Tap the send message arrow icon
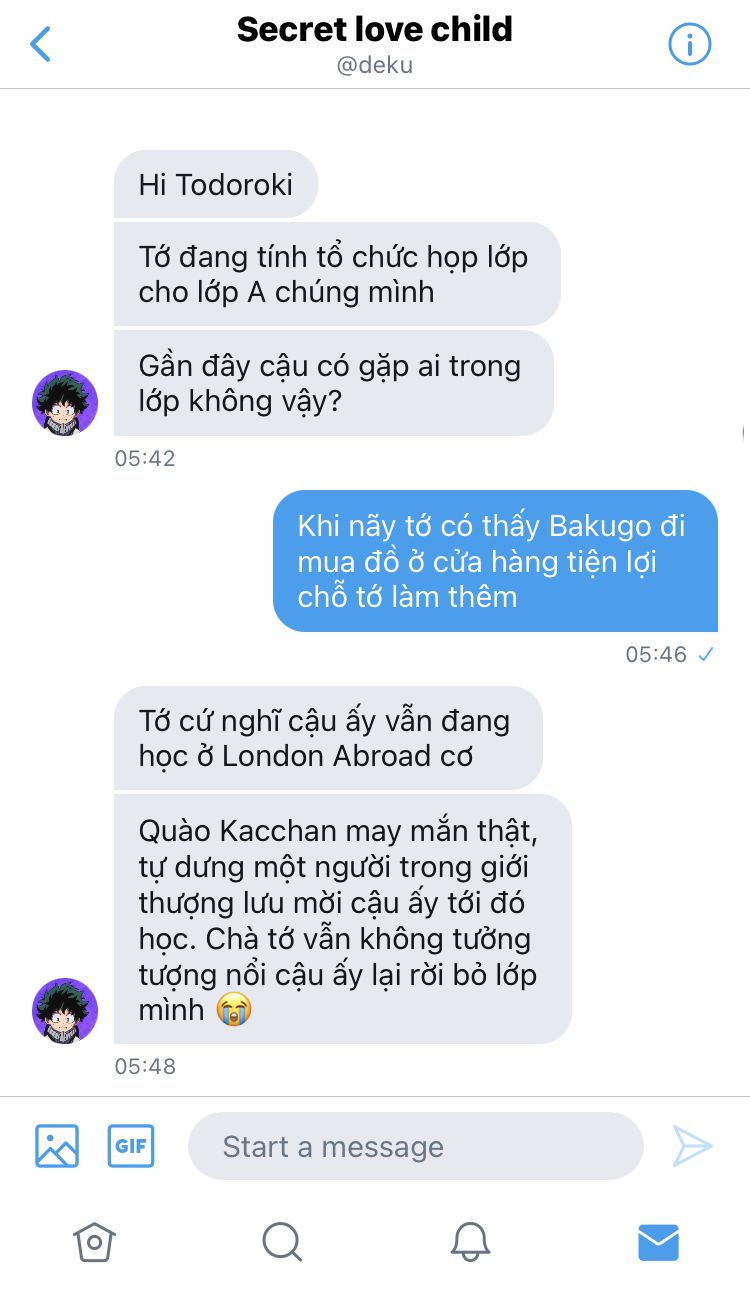750x1294 pixels. tap(692, 1146)
